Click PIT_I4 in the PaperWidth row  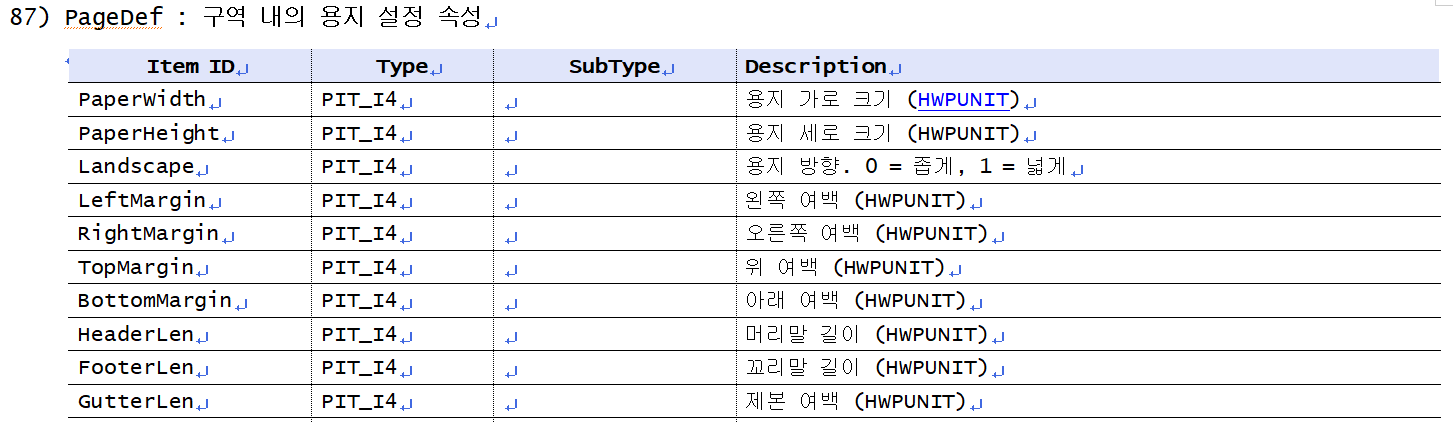(x=360, y=100)
